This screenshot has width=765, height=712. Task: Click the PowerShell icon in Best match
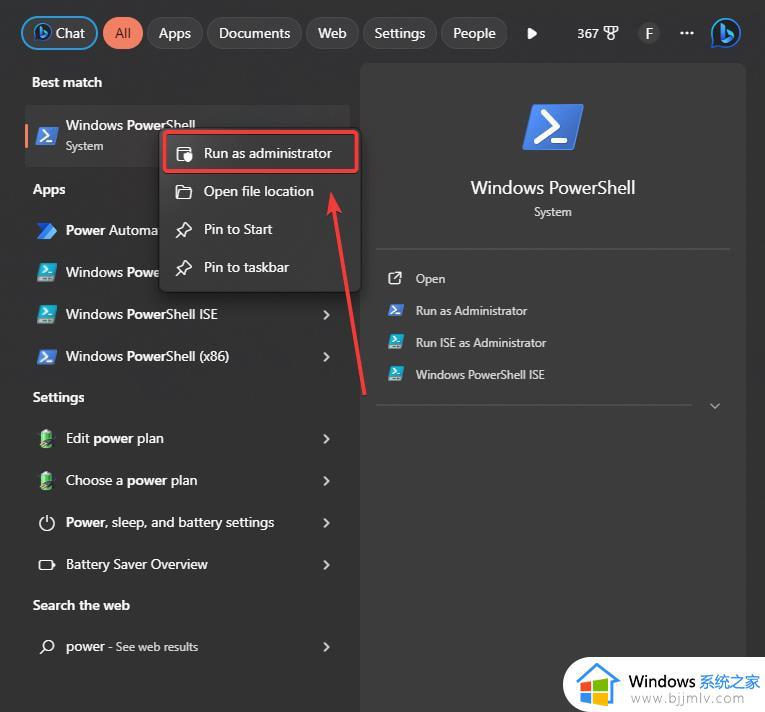pos(47,136)
